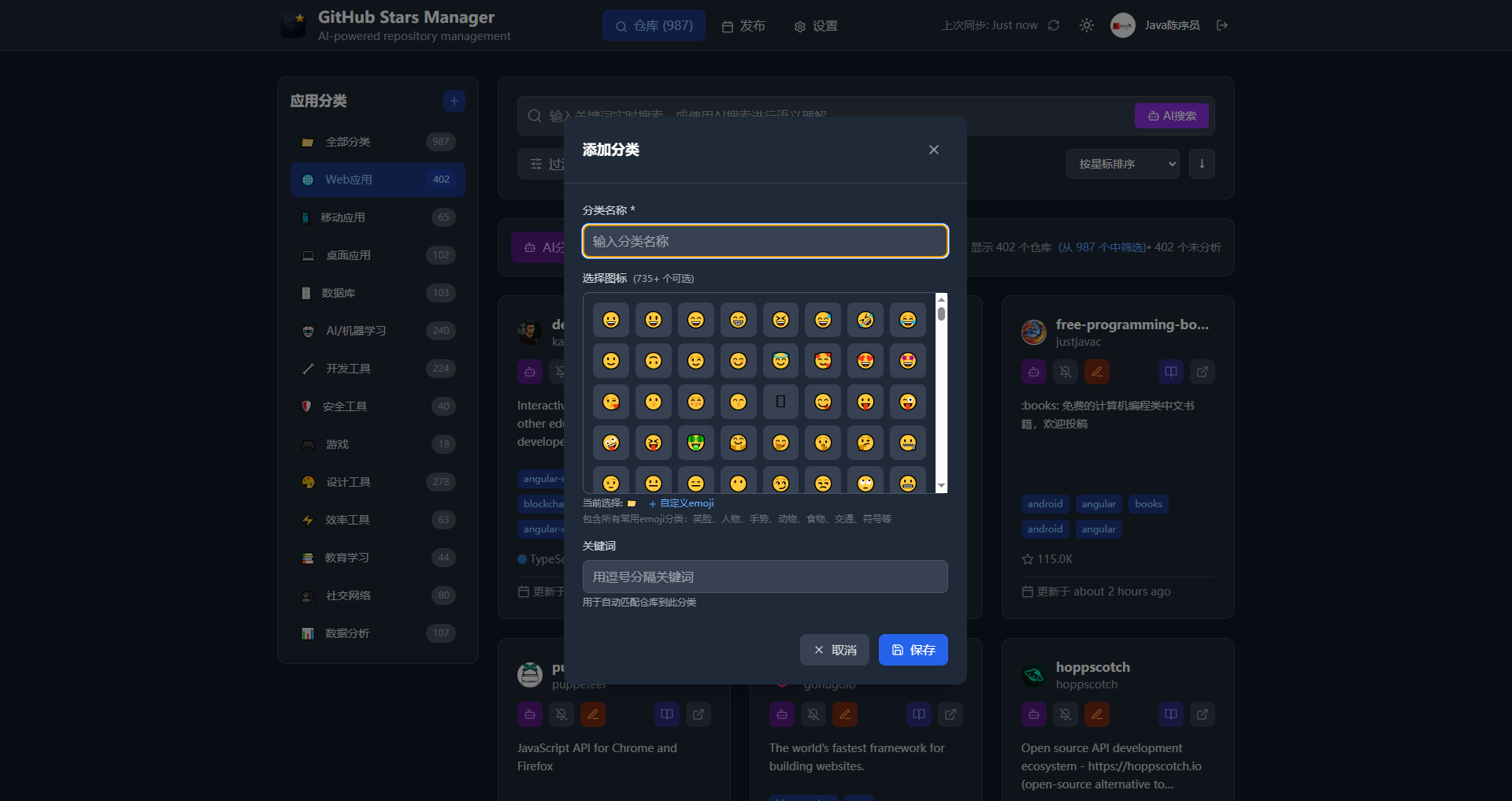Screen dimensions: 1512x801
Task: Toggle the bell-off icon on hoppscotch card
Action: point(1065,714)
